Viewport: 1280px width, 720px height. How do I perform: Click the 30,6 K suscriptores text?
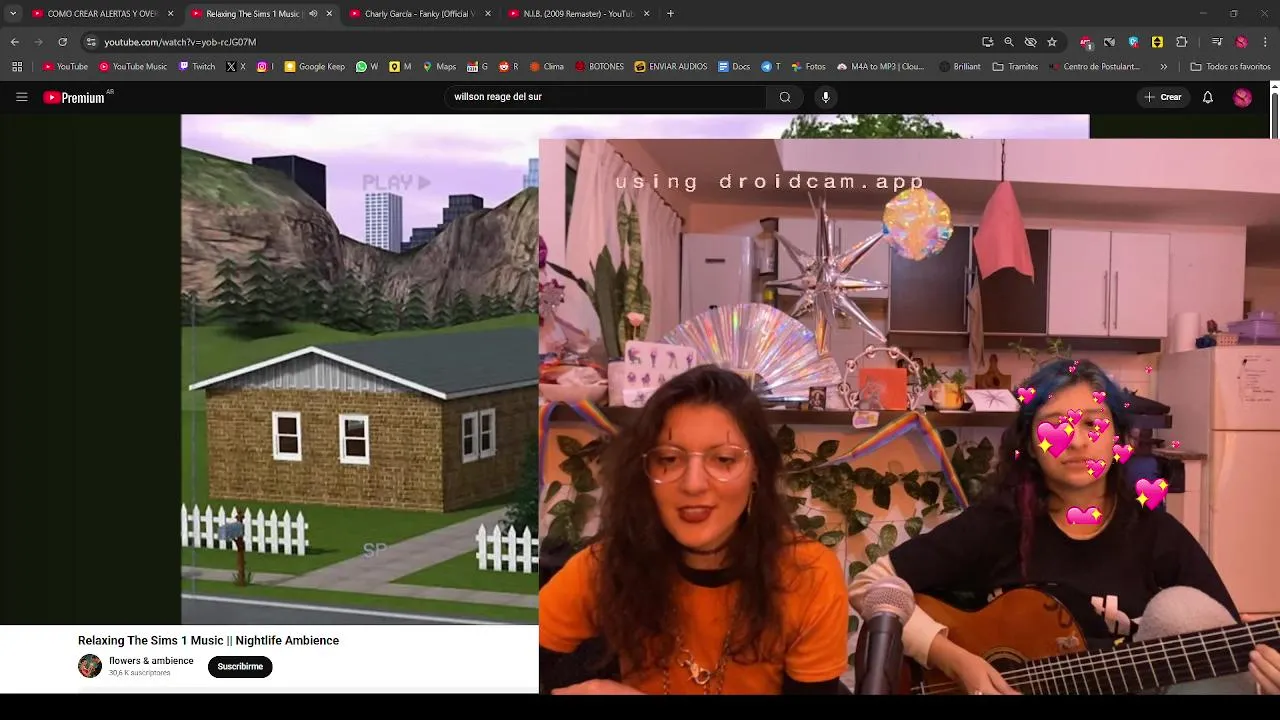(x=140, y=673)
